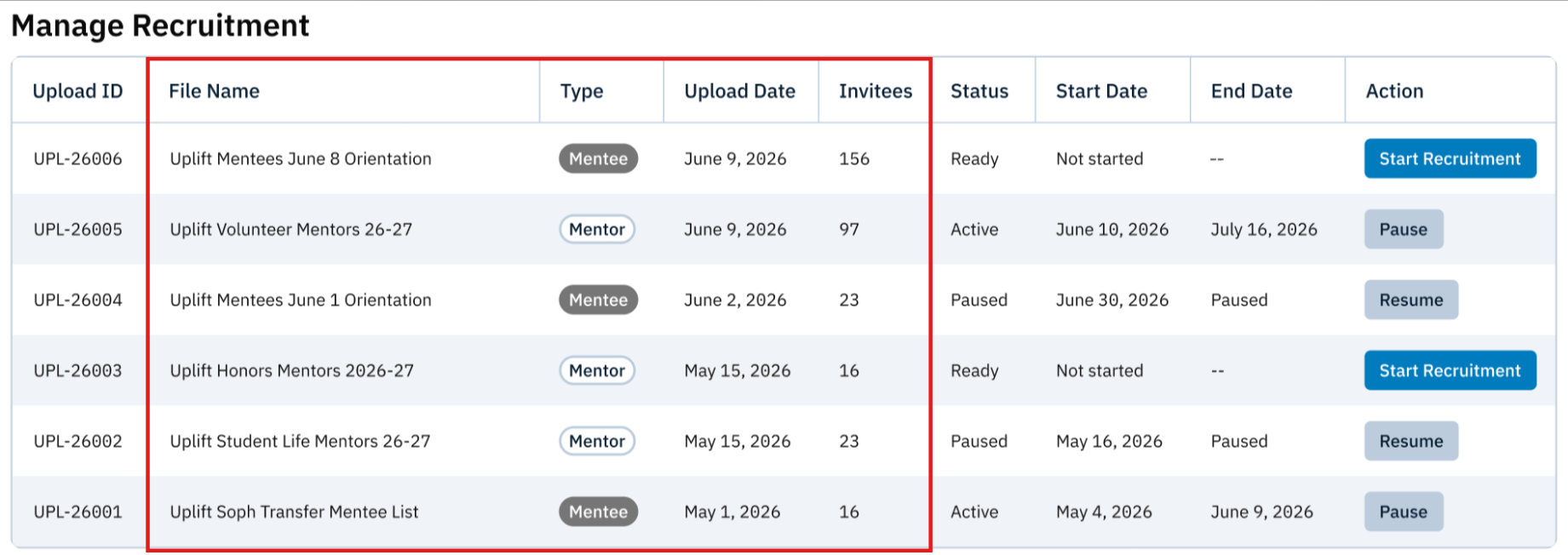Resume Uplift Student Life Mentors 26-27 recruitment
This screenshot has height=555, width=1568.
click(x=1411, y=441)
